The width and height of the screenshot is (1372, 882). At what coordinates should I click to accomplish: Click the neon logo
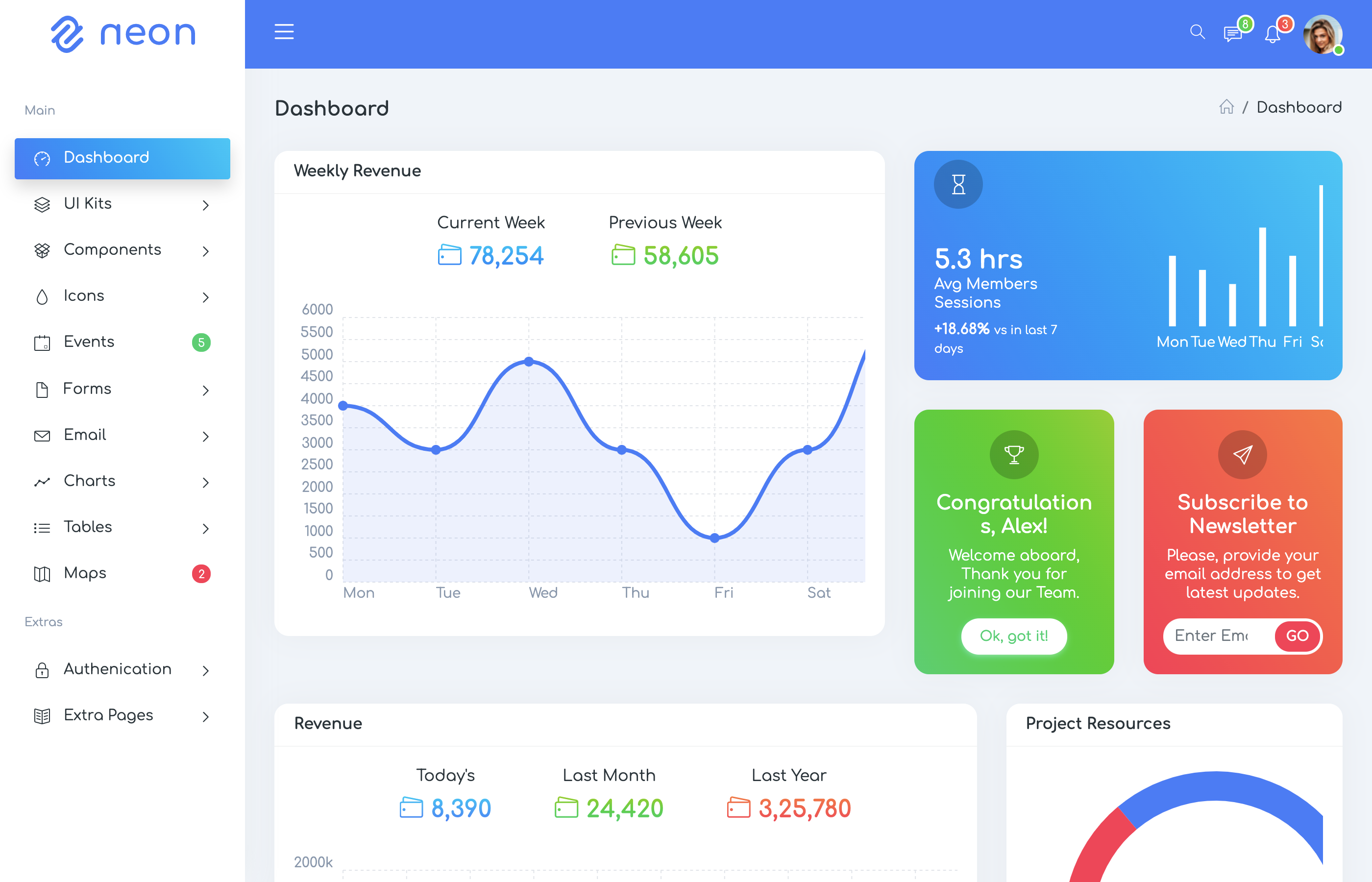123,34
